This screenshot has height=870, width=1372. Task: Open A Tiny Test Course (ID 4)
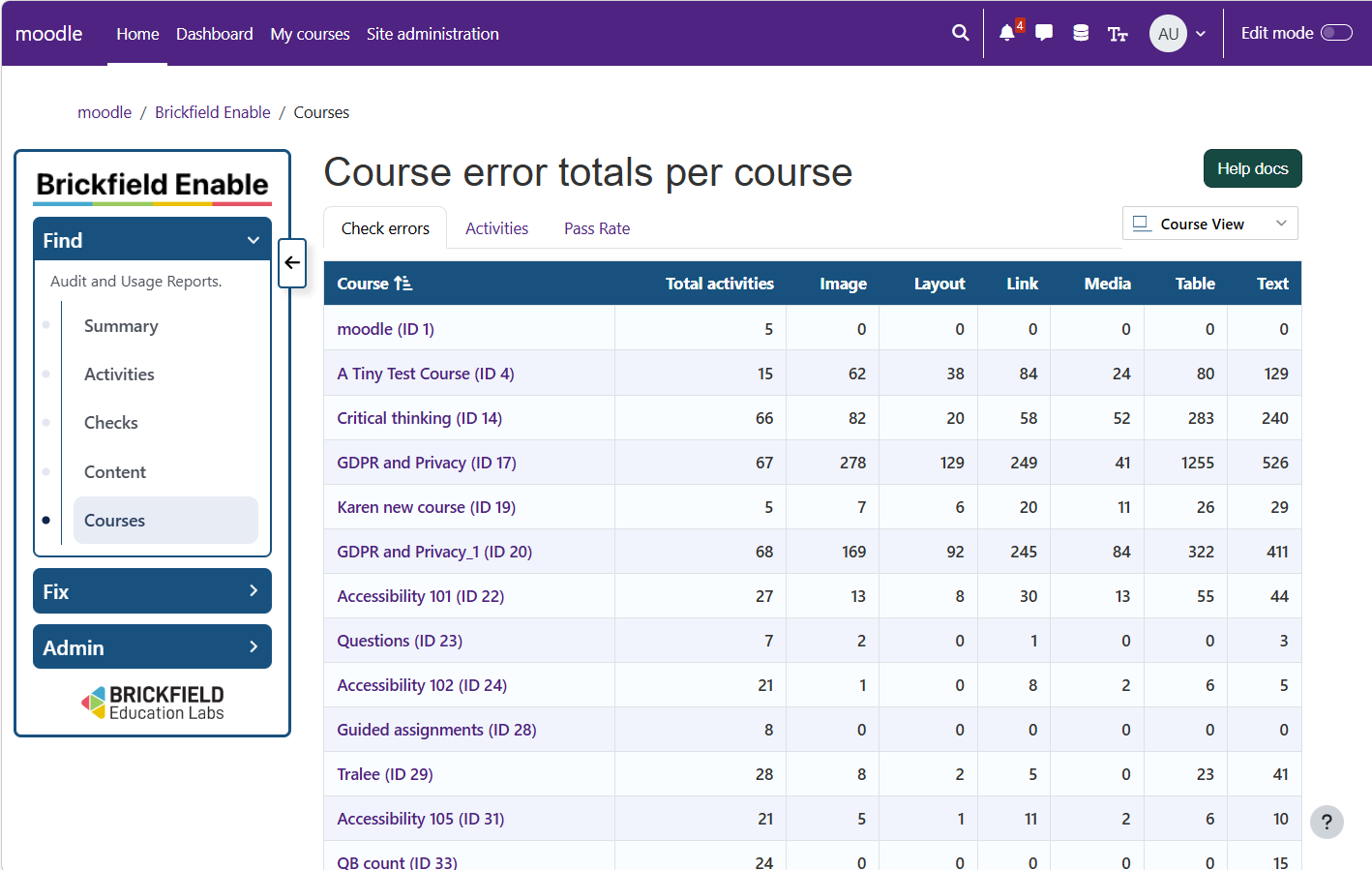tap(426, 374)
